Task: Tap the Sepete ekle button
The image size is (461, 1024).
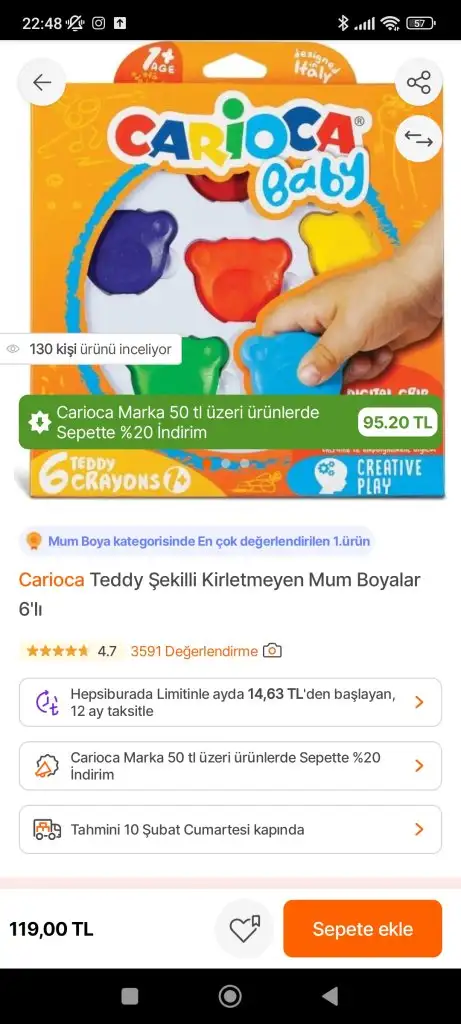Action: pyautogui.click(x=362, y=929)
